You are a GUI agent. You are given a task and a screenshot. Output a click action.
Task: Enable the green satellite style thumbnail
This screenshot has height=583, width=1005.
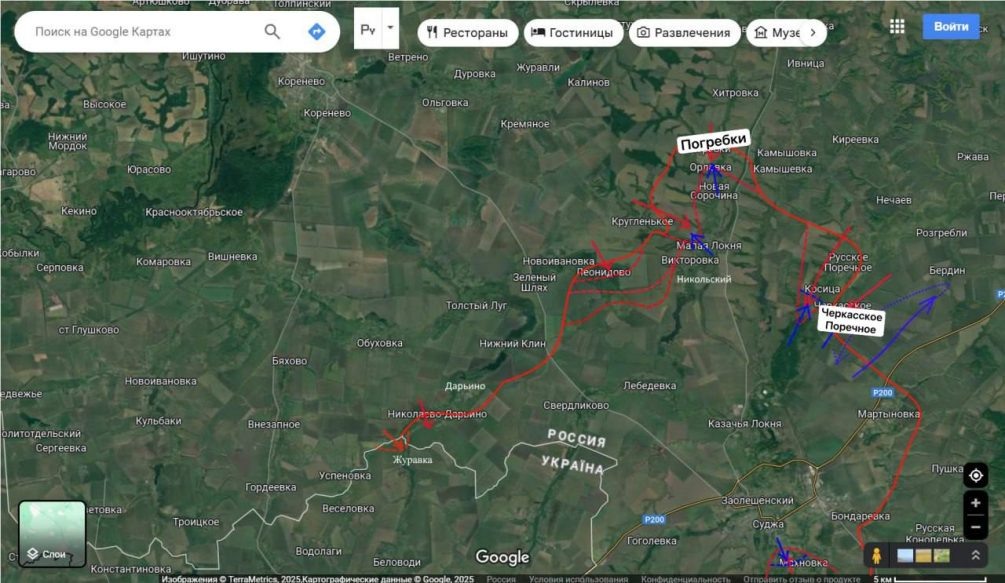click(940, 555)
